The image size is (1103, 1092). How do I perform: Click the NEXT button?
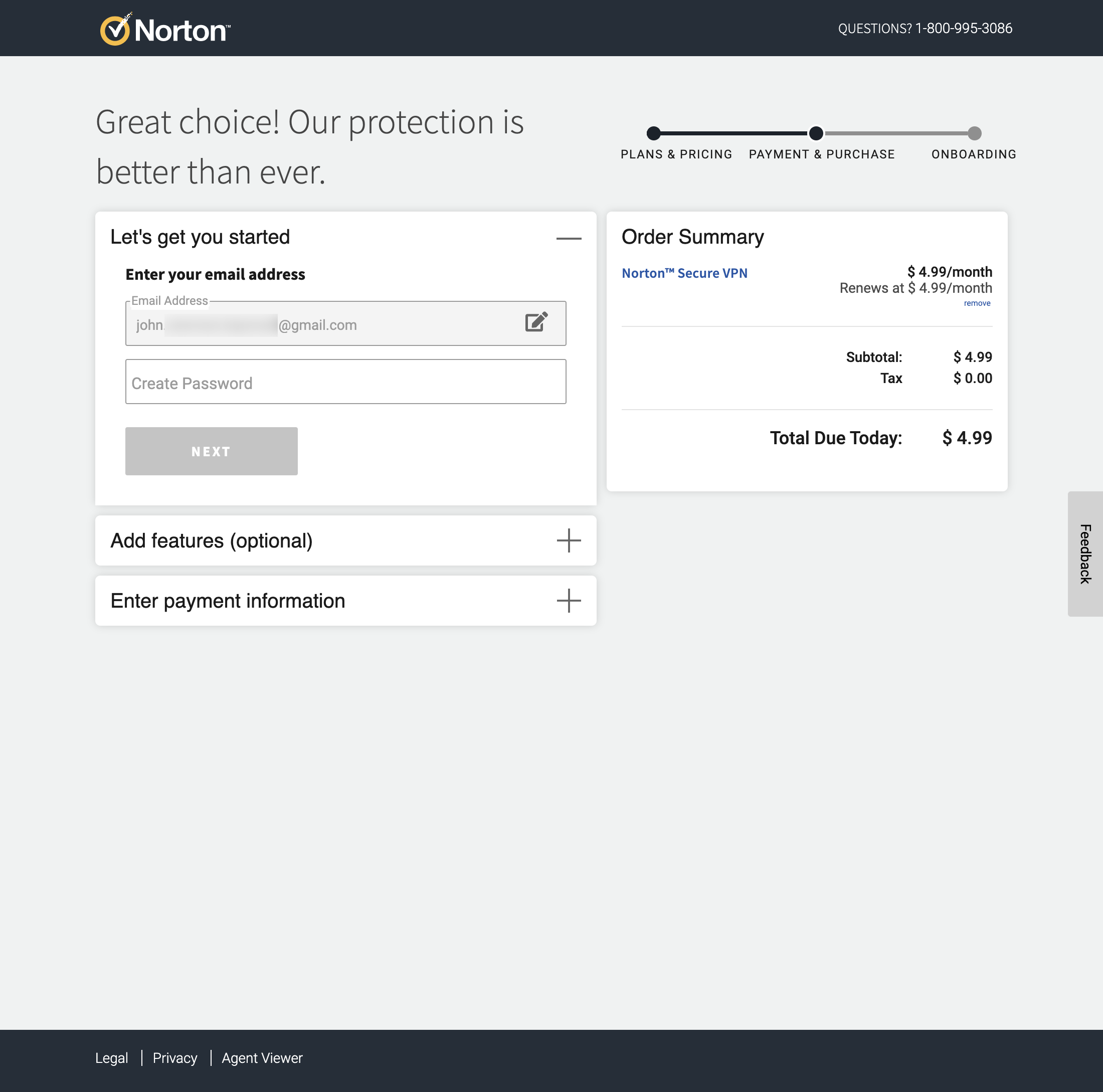point(211,451)
